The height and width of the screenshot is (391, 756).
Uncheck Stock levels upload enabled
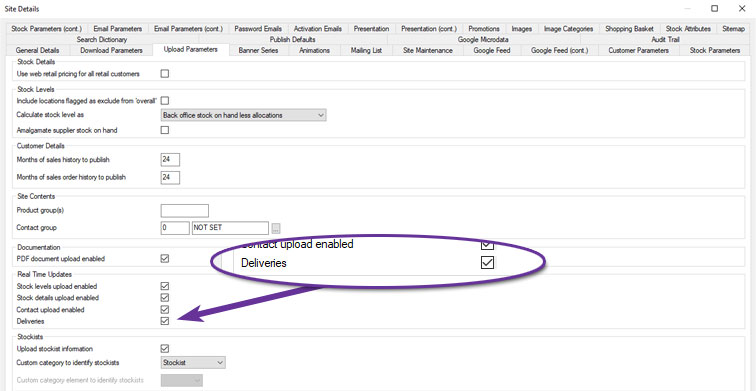(x=165, y=286)
